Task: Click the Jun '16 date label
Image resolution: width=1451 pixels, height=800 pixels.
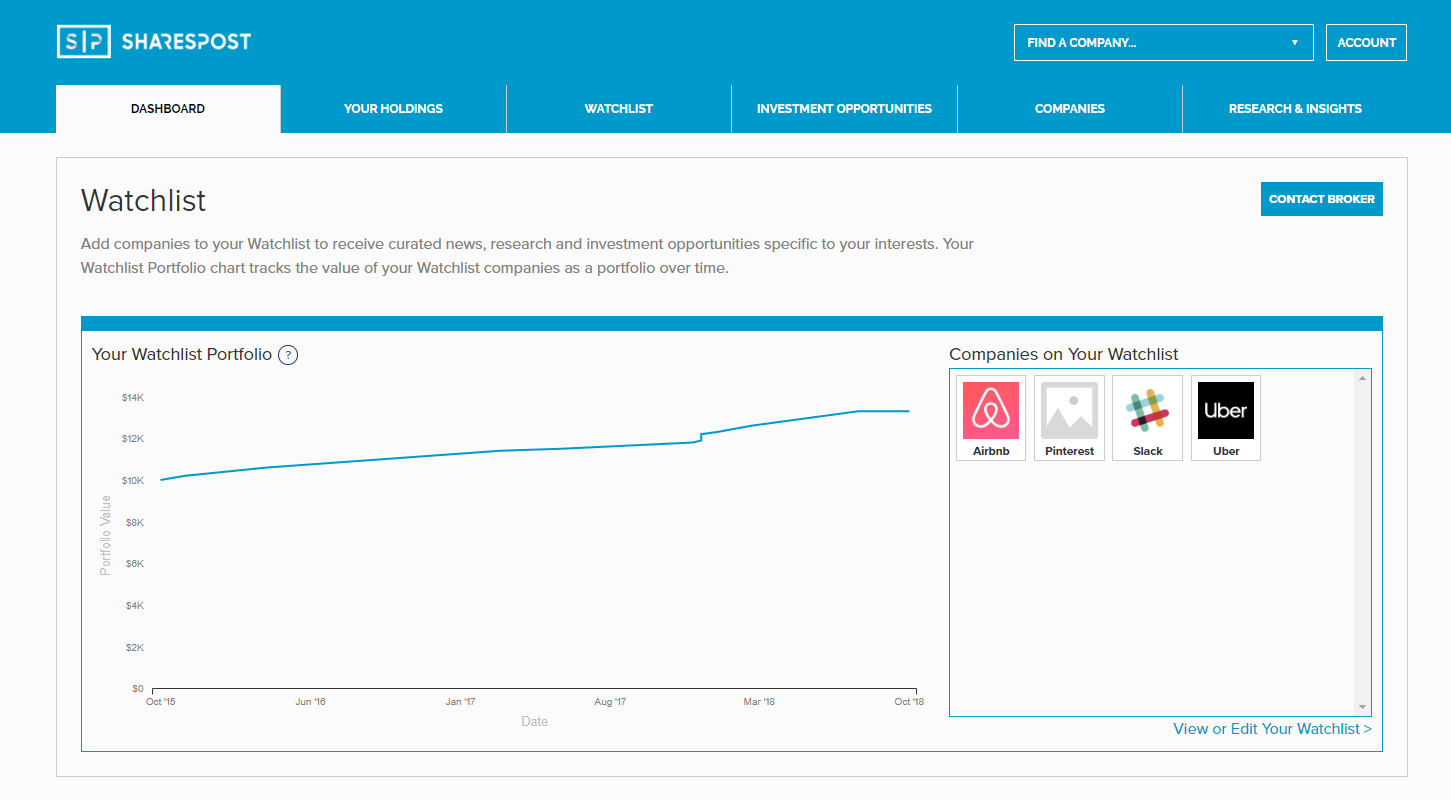Action: coord(310,702)
